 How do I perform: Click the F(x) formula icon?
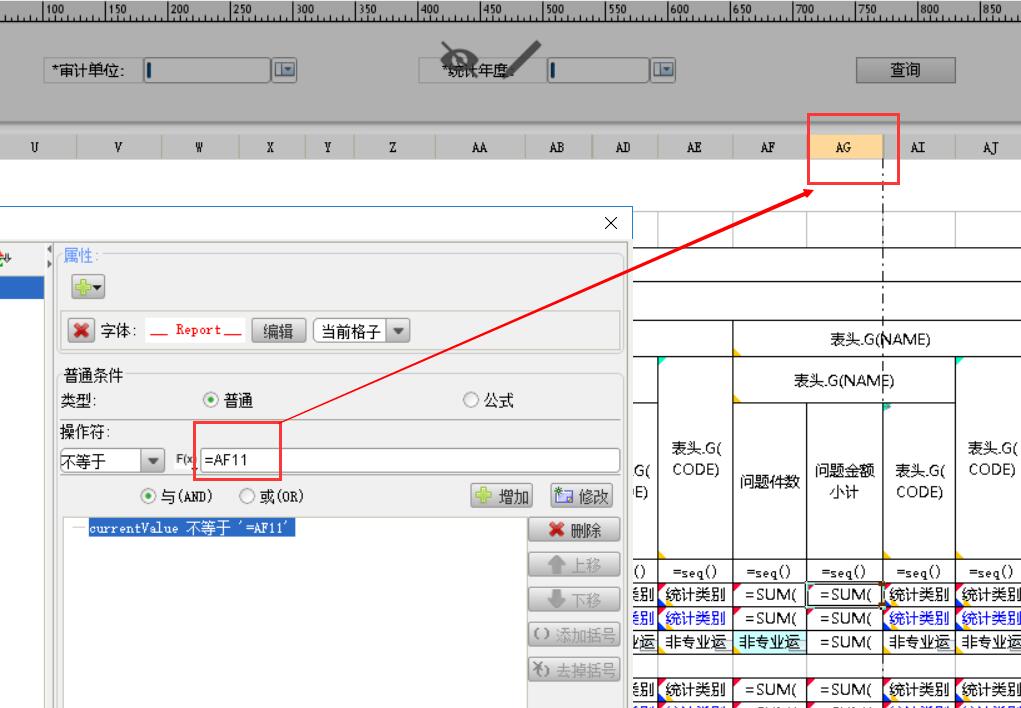click(x=185, y=460)
